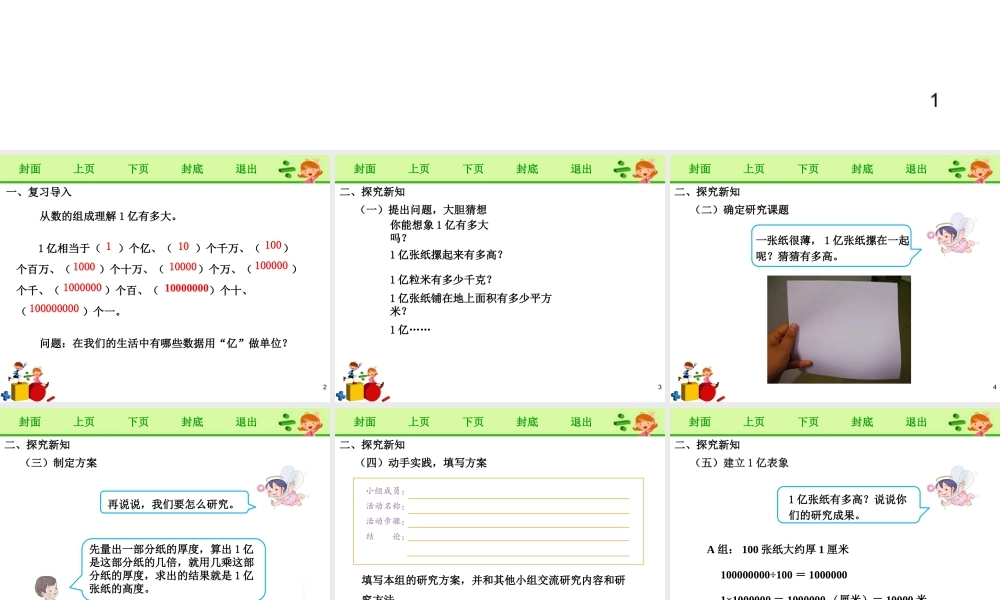Click the speech bubble asking 1亿张纸有多高
Screen dimensions: 1000x600
coord(850,505)
